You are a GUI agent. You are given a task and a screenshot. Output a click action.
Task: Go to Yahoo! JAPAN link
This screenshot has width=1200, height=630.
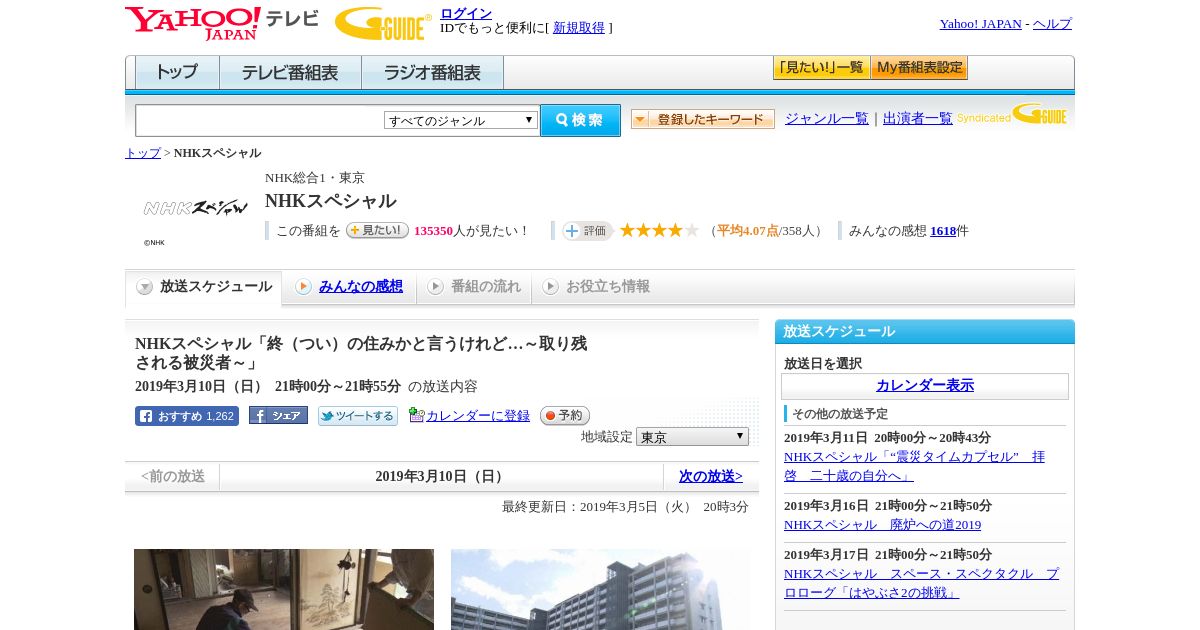[x=980, y=24]
